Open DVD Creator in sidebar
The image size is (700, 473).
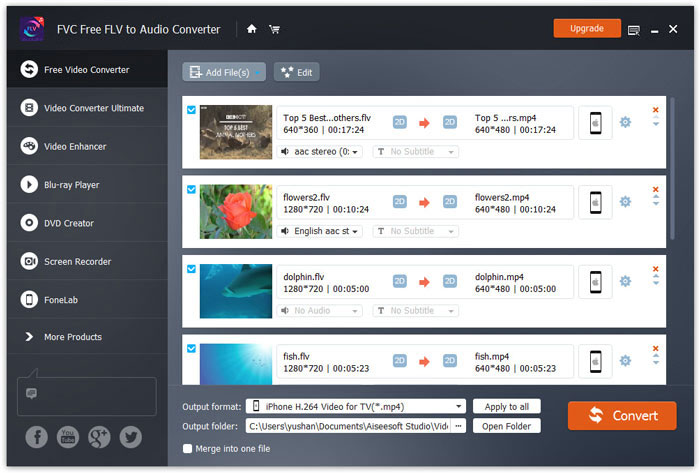(87, 223)
